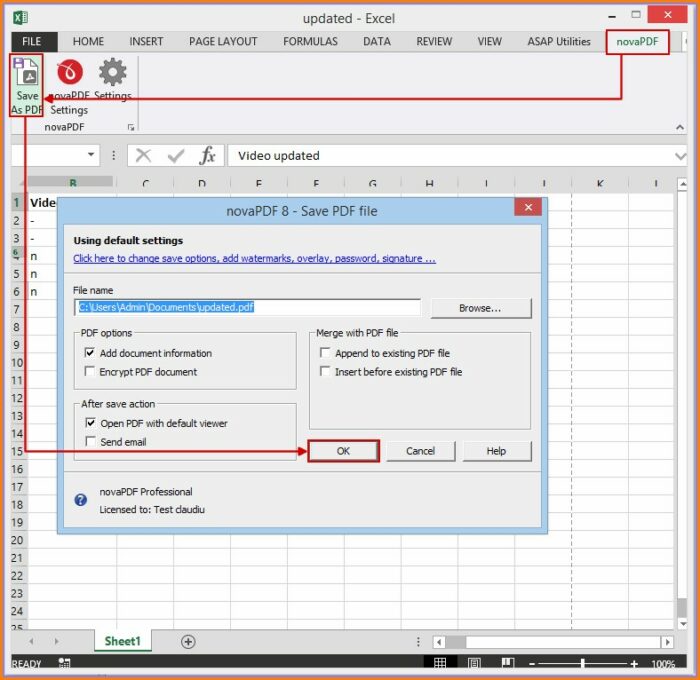Select column K header
Image resolution: width=700 pixels, height=680 pixels.
(x=600, y=183)
